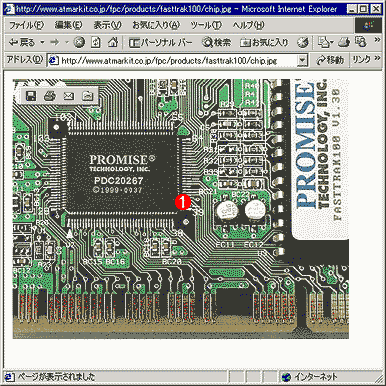Expand the address bar dropdown list

[302, 60]
